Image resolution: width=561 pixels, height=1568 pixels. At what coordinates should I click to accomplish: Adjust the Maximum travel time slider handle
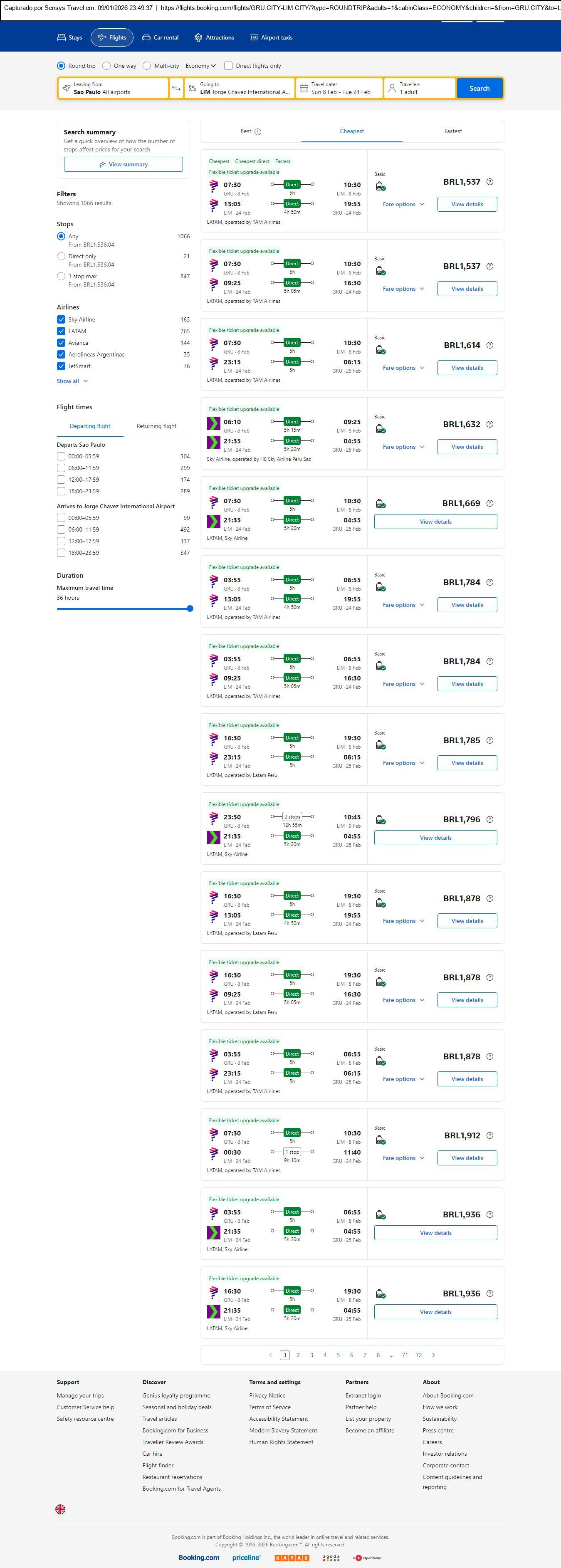190,608
